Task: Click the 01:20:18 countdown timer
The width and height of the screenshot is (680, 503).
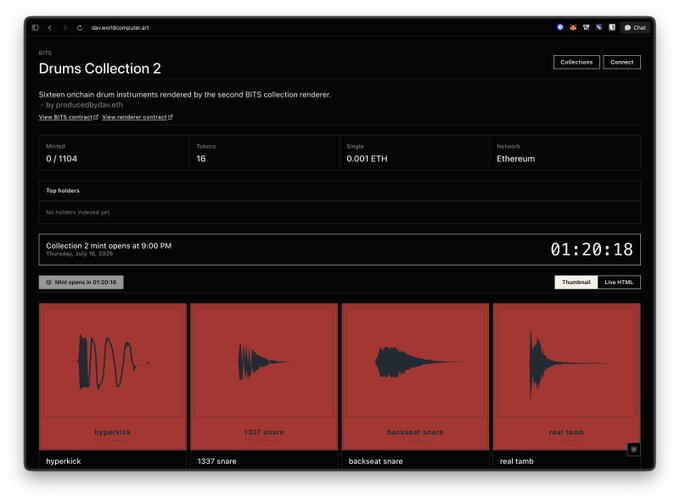Action: click(x=592, y=249)
